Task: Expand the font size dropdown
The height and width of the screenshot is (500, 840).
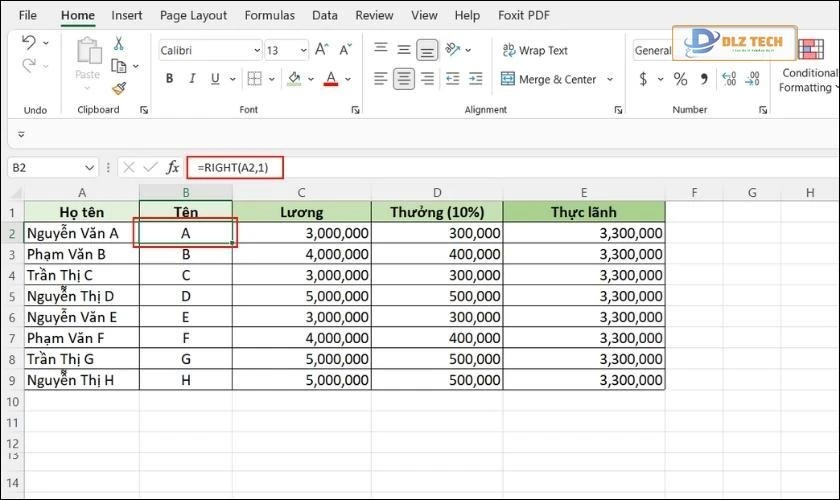Action: pyautogui.click(x=301, y=50)
